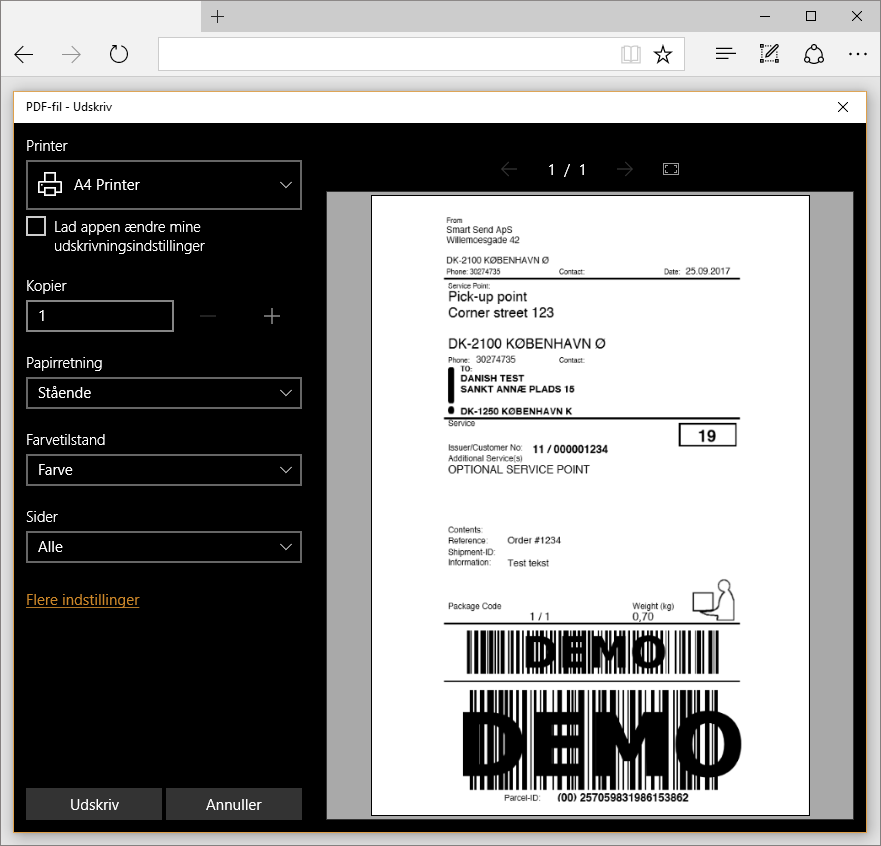The height and width of the screenshot is (846, 881).
Task: Open the A4 Printer dropdown
Action: (164, 185)
